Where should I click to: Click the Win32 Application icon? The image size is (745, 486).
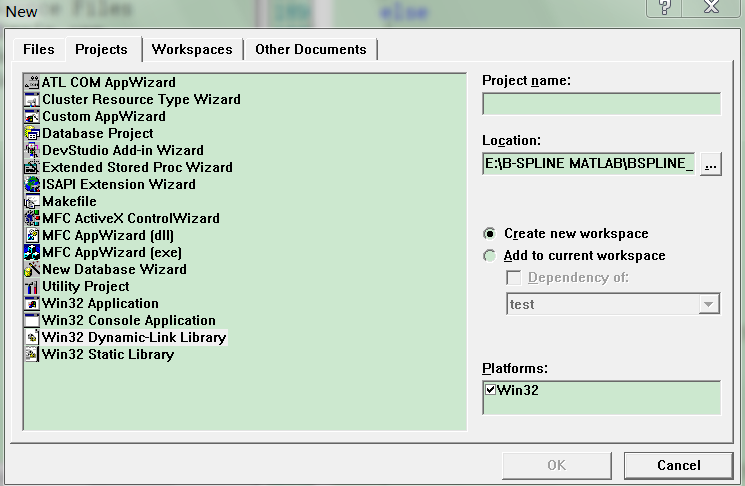(32, 303)
